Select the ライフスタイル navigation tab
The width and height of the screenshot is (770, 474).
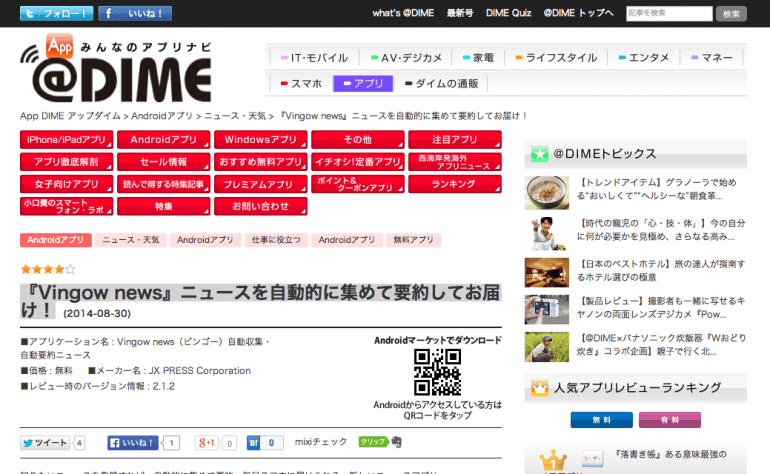coord(556,58)
